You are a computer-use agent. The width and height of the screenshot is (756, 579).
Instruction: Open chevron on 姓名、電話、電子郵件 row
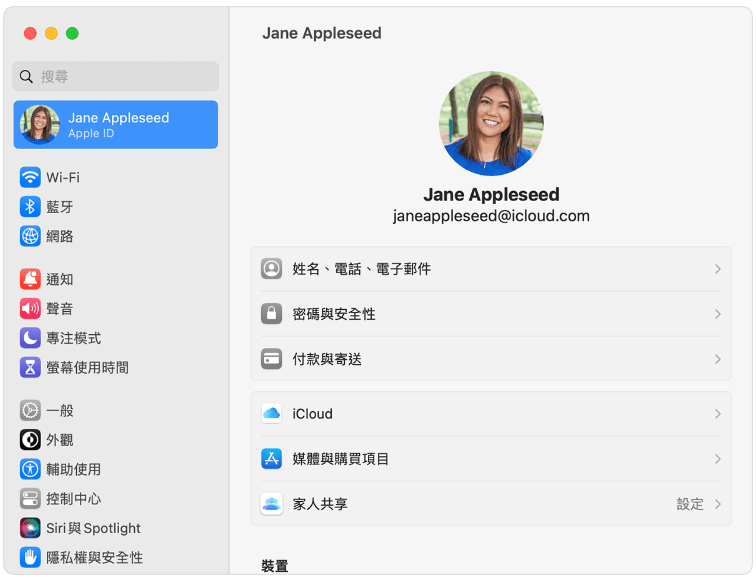pos(717,269)
